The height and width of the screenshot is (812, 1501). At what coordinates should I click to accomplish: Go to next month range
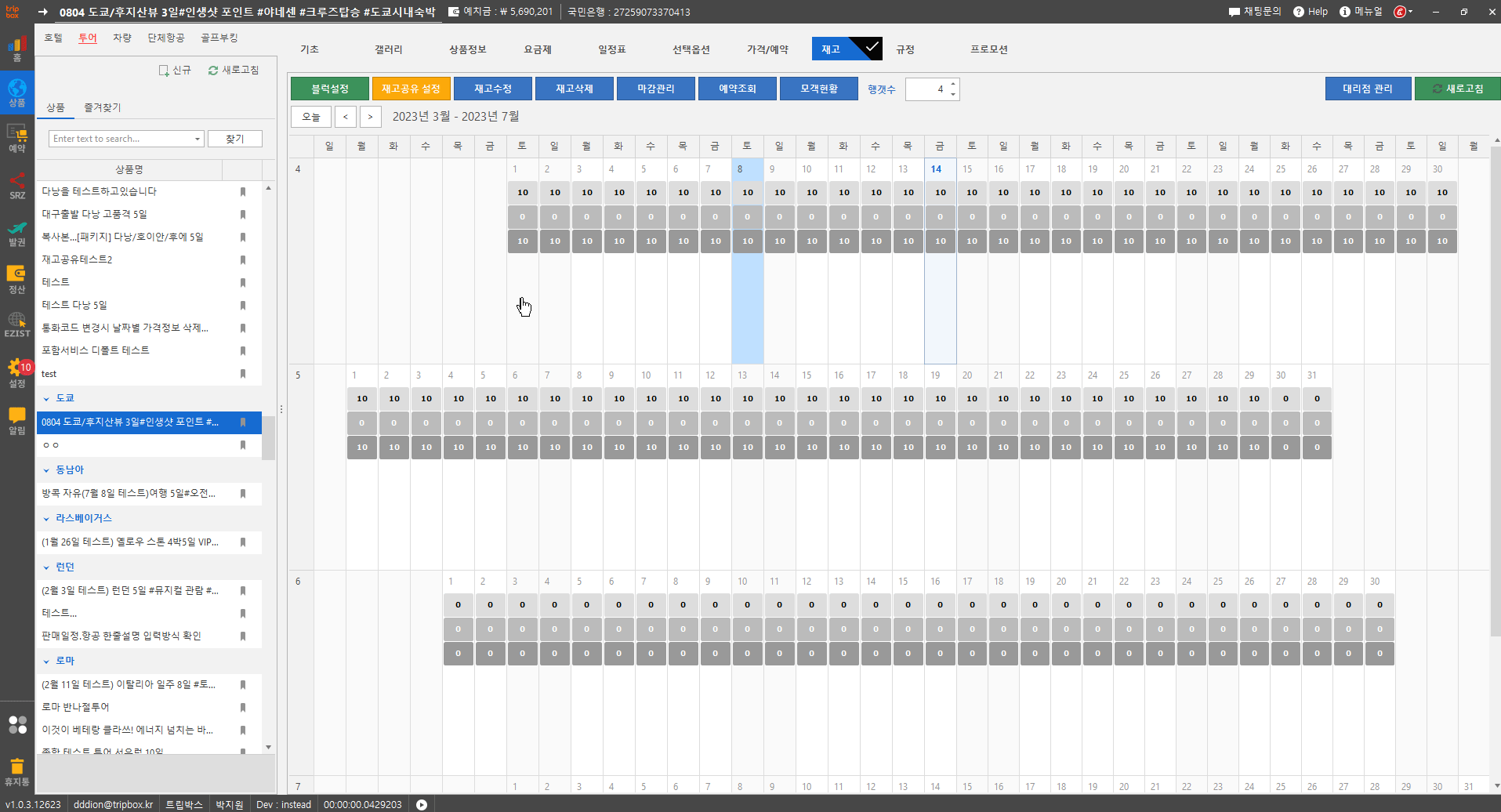pyautogui.click(x=371, y=117)
